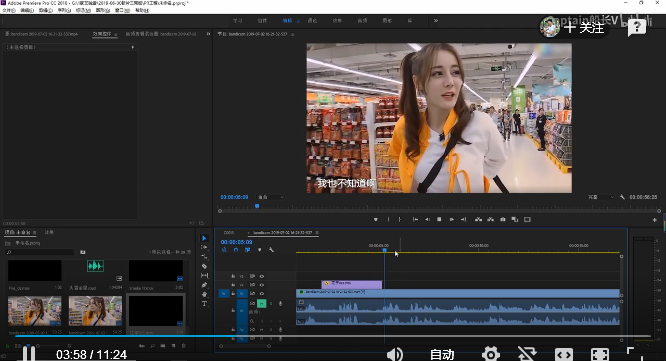The width and height of the screenshot is (666, 361).
Task: Unmute track A1 with green M
Action: (262, 304)
